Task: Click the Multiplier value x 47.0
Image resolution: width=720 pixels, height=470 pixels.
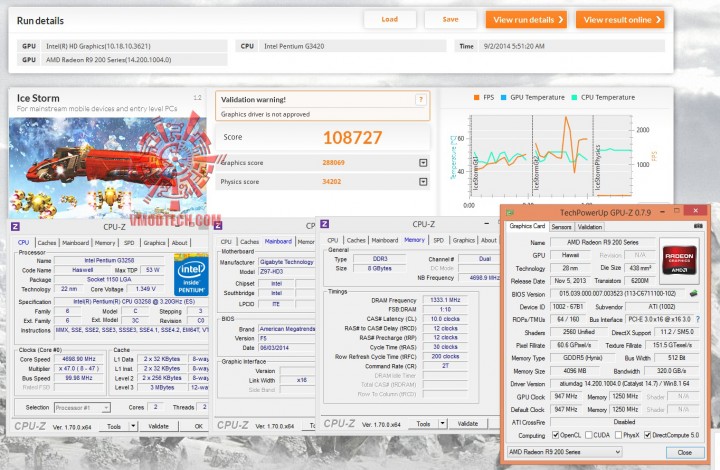Action: tap(79, 369)
